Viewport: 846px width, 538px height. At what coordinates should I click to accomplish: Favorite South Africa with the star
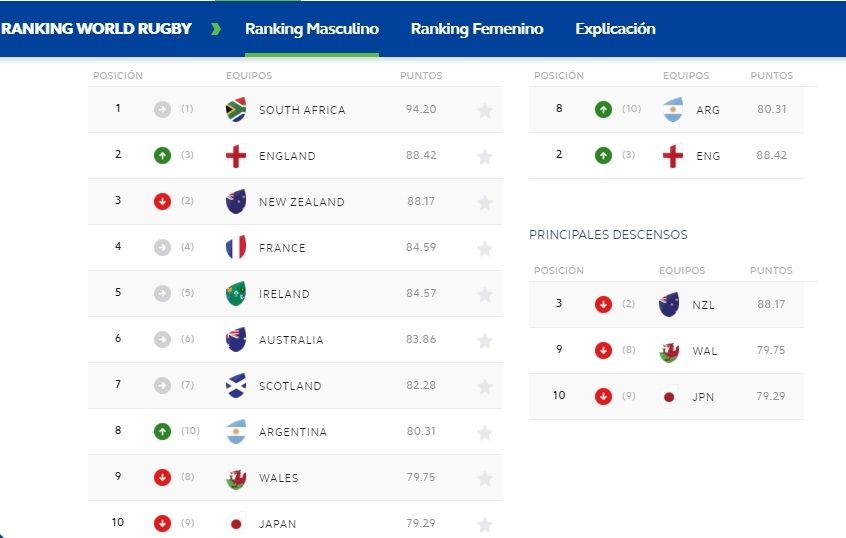point(485,111)
